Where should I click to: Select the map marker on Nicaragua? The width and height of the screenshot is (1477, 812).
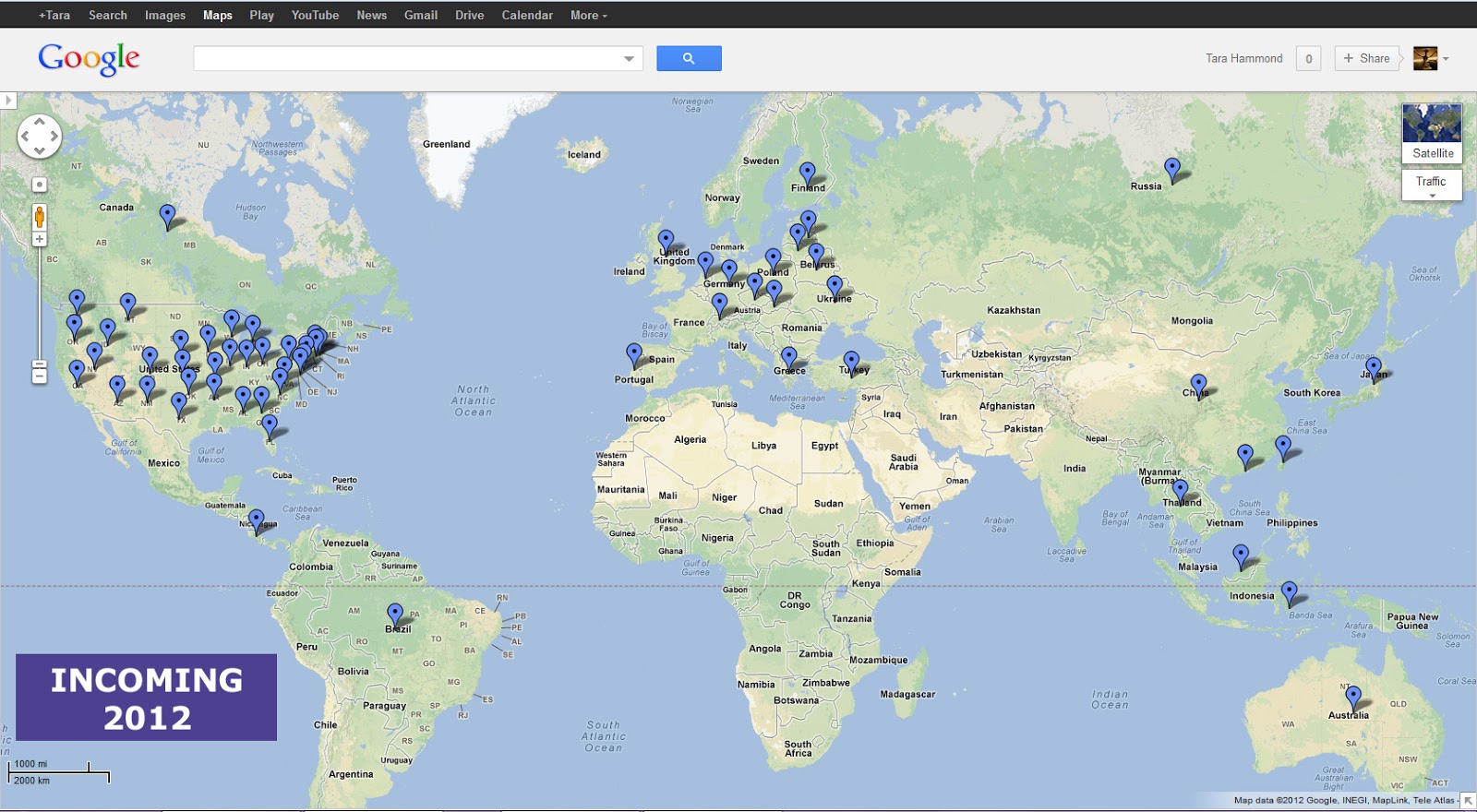click(257, 523)
